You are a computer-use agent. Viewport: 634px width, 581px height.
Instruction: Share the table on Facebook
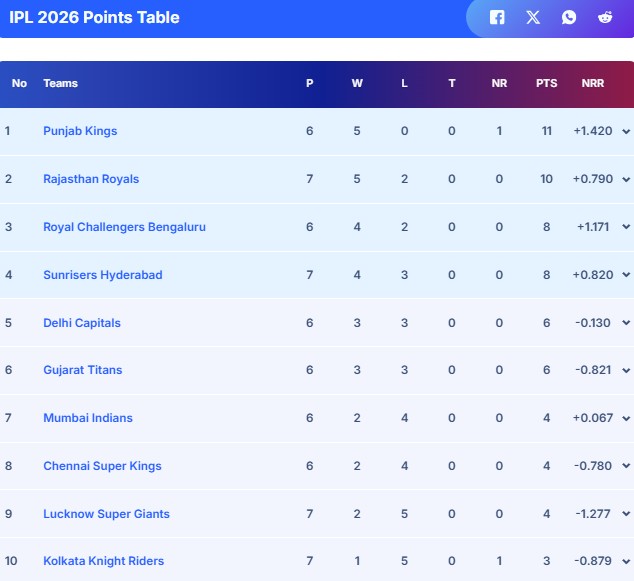[x=497, y=17]
